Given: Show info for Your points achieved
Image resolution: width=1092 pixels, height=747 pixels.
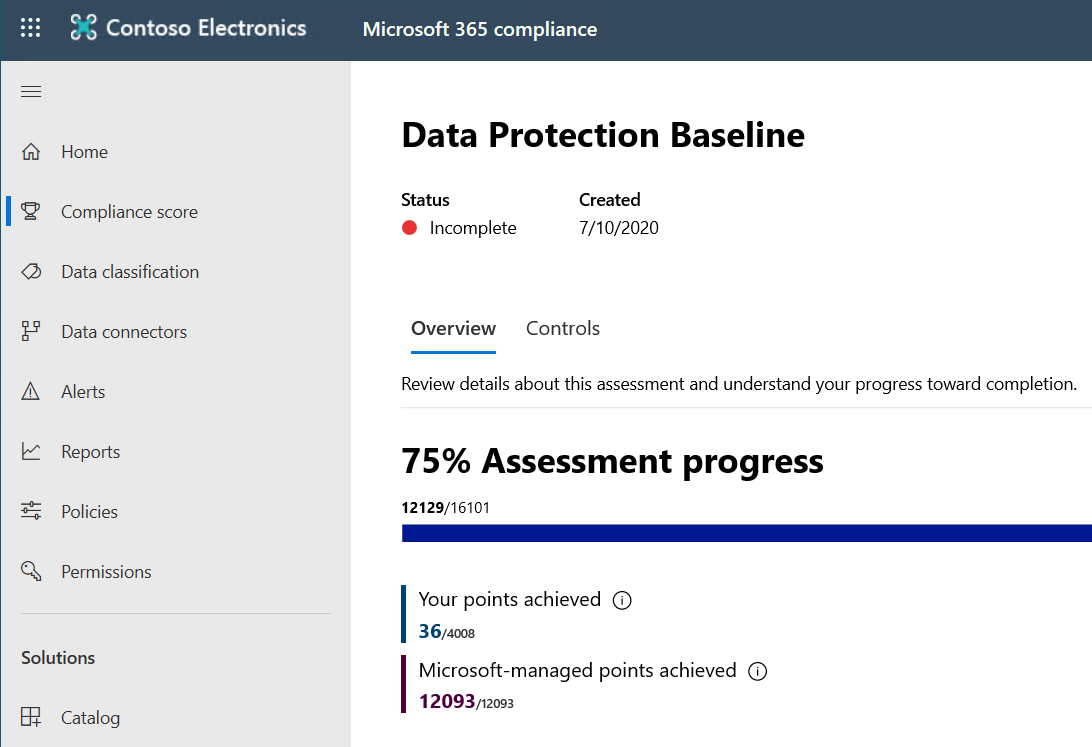Looking at the screenshot, I should point(622,600).
